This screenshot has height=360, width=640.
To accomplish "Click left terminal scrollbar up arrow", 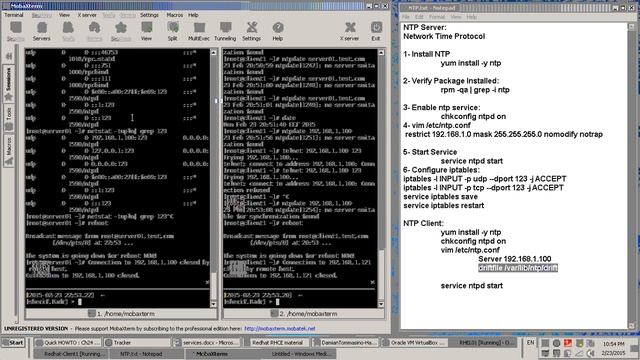I will pyautogui.click(x=213, y=53).
